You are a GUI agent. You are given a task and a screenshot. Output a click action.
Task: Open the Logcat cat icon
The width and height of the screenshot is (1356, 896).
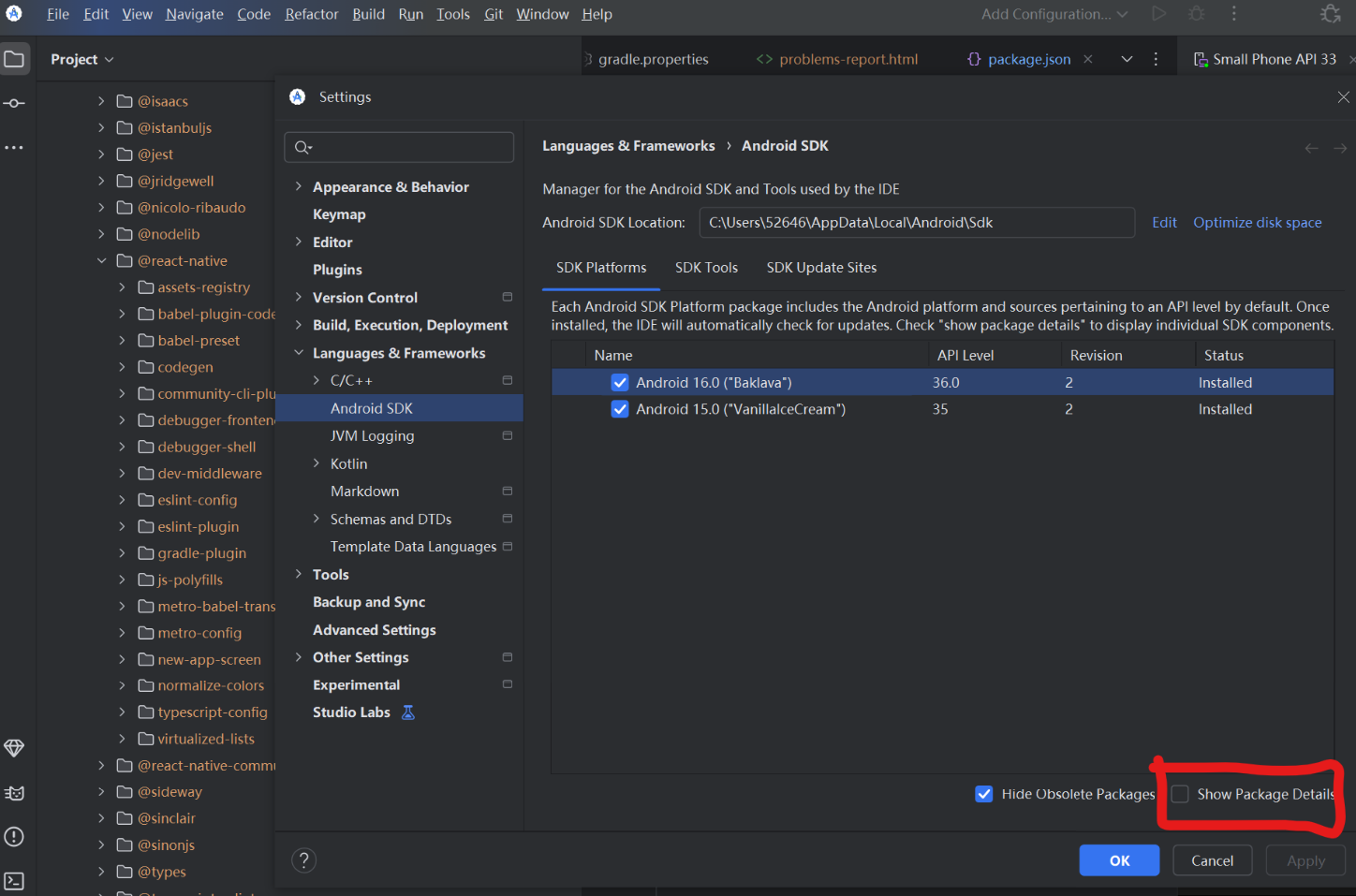coord(14,793)
